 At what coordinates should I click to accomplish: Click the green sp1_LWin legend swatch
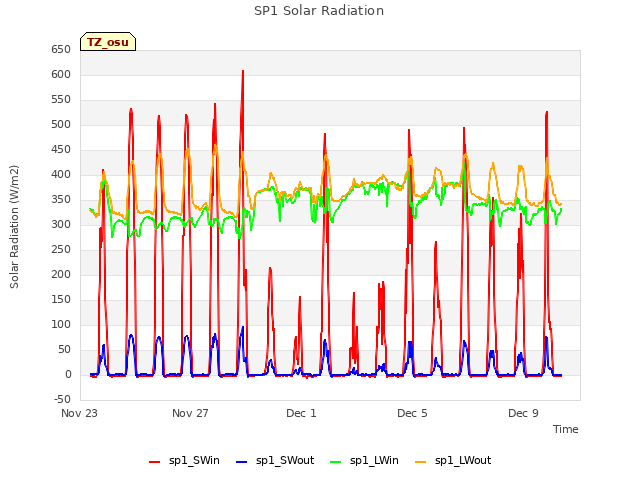tap(336, 461)
